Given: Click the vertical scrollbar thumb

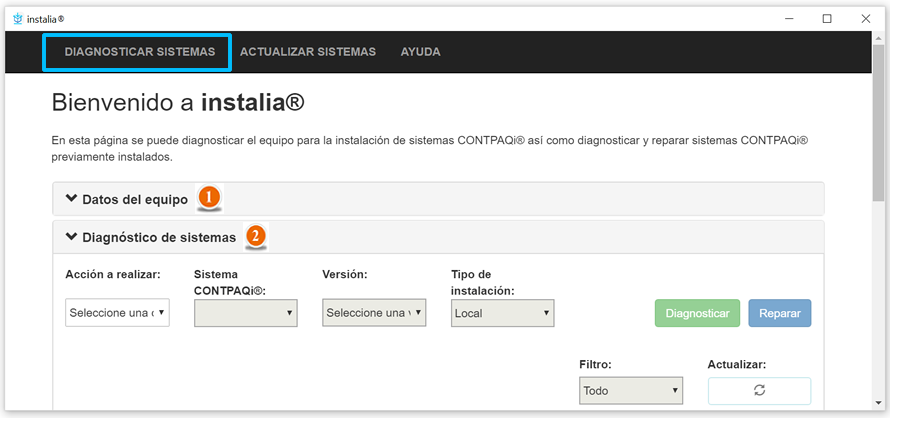Looking at the screenshot, I should [x=878, y=120].
